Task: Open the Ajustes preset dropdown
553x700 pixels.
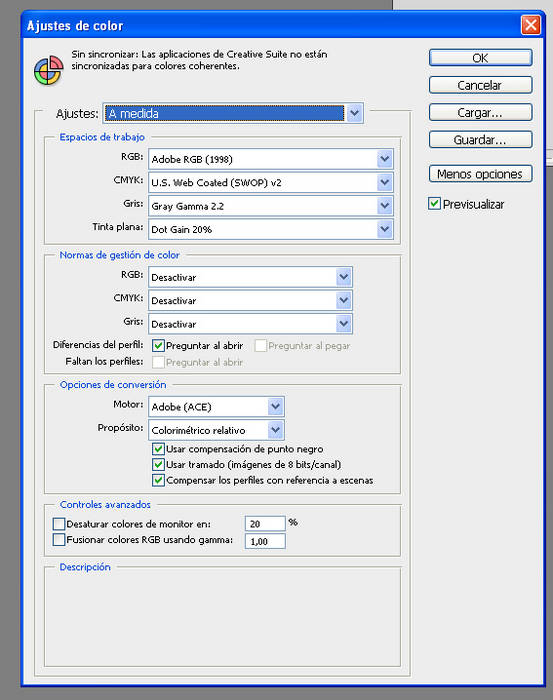Action: 233,113
